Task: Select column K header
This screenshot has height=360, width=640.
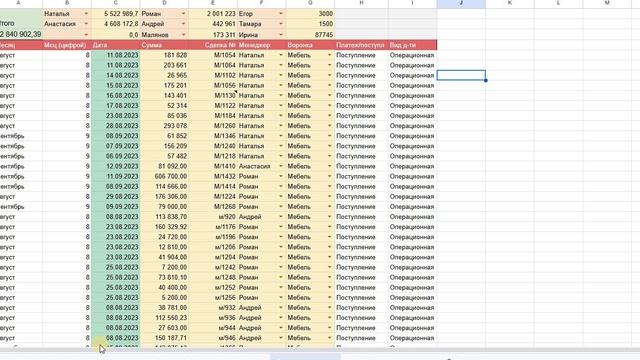Action: (510, 3)
